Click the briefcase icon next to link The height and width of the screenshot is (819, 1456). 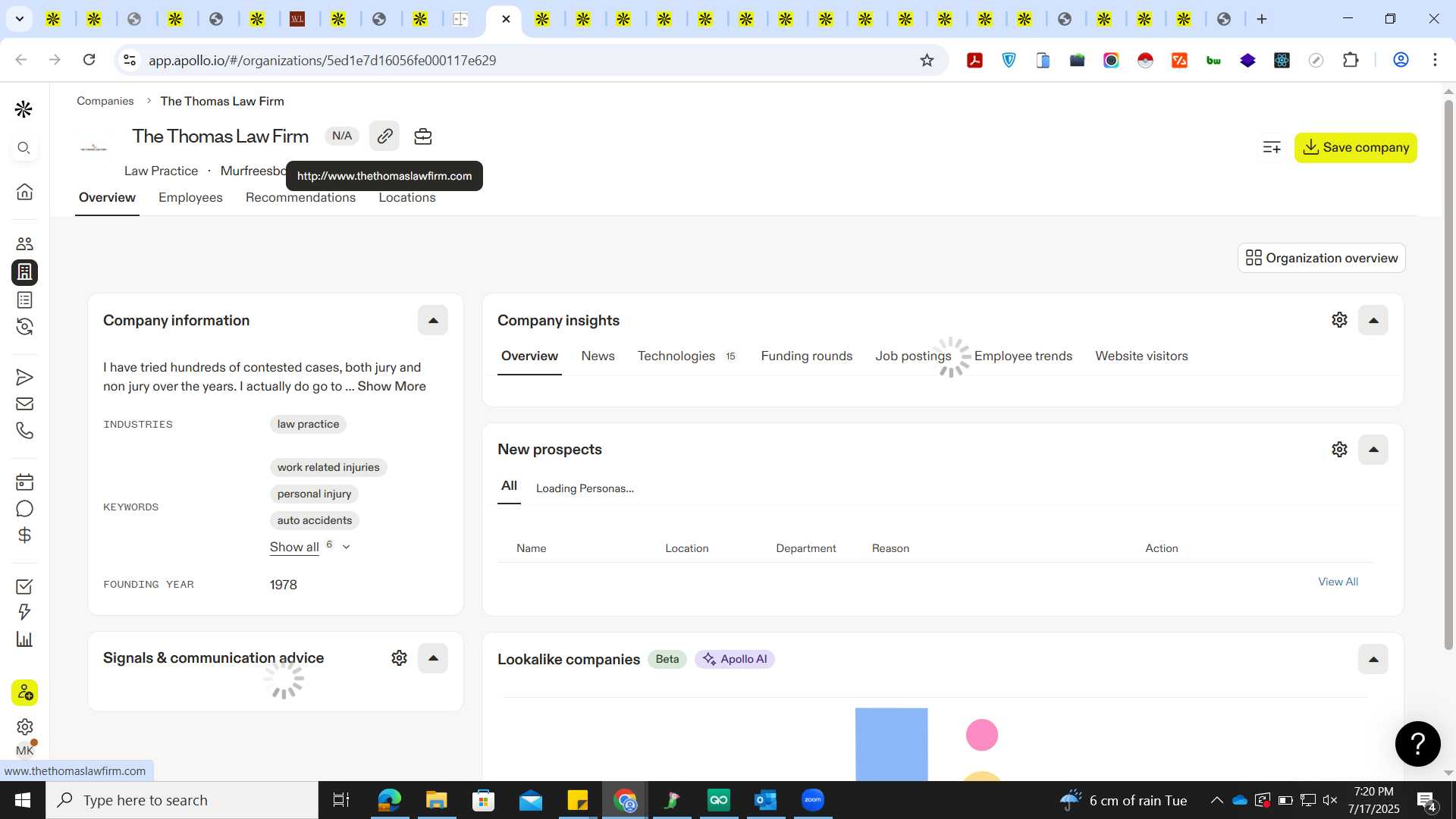click(x=423, y=136)
